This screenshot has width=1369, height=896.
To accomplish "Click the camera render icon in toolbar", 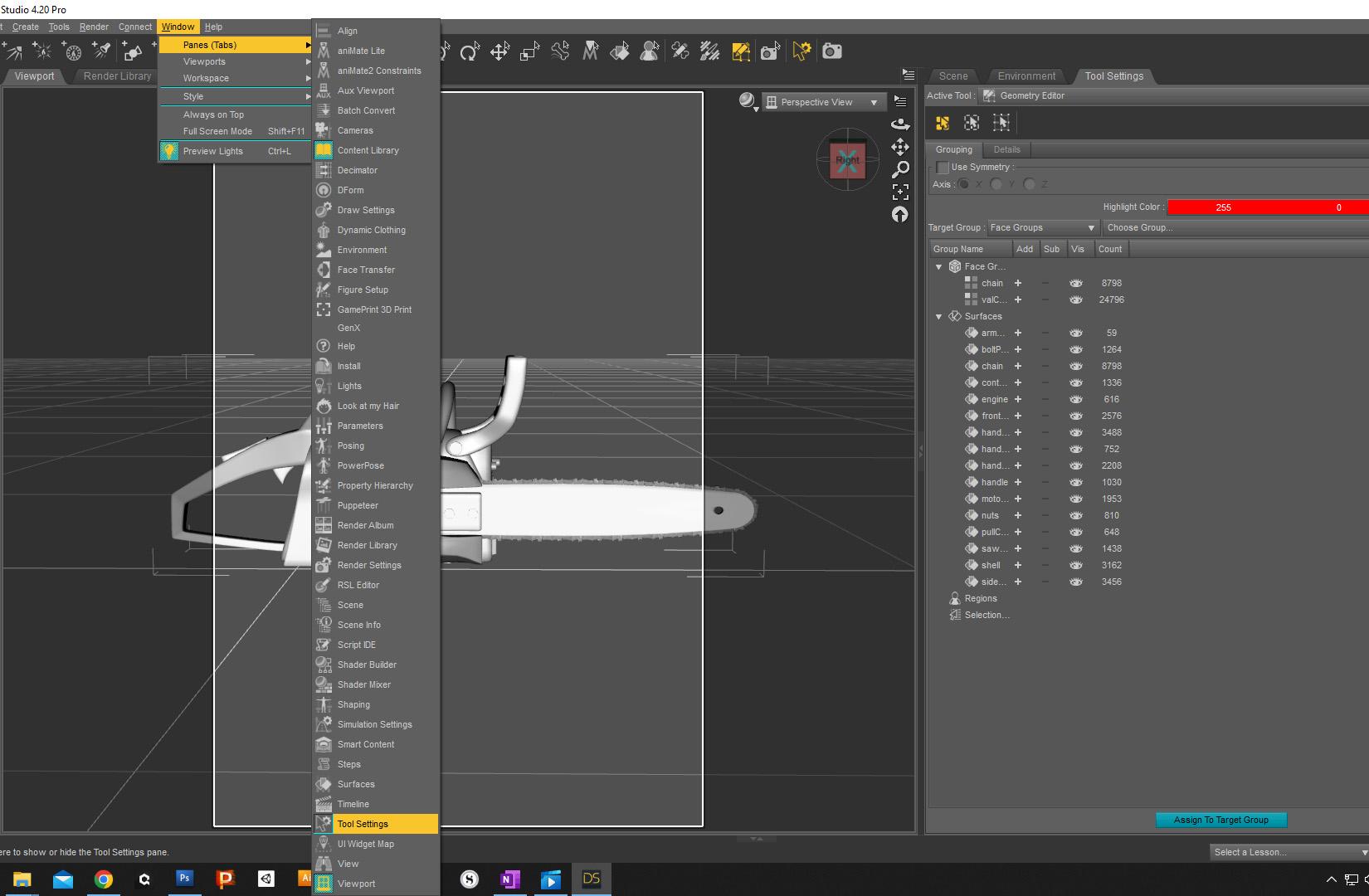I will [831, 51].
